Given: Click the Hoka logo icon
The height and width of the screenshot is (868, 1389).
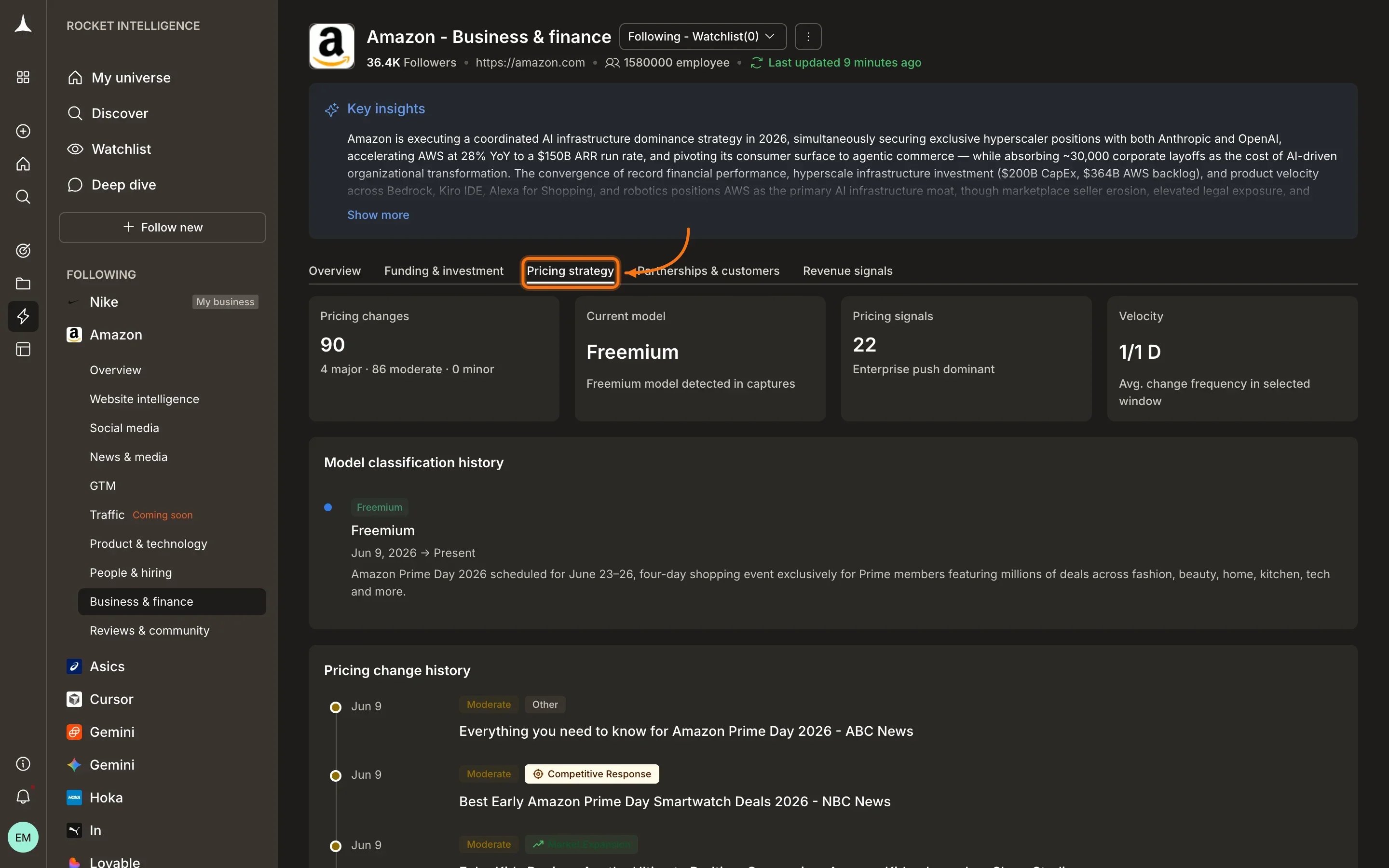Looking at the screenshot, I should click(74, 798).
